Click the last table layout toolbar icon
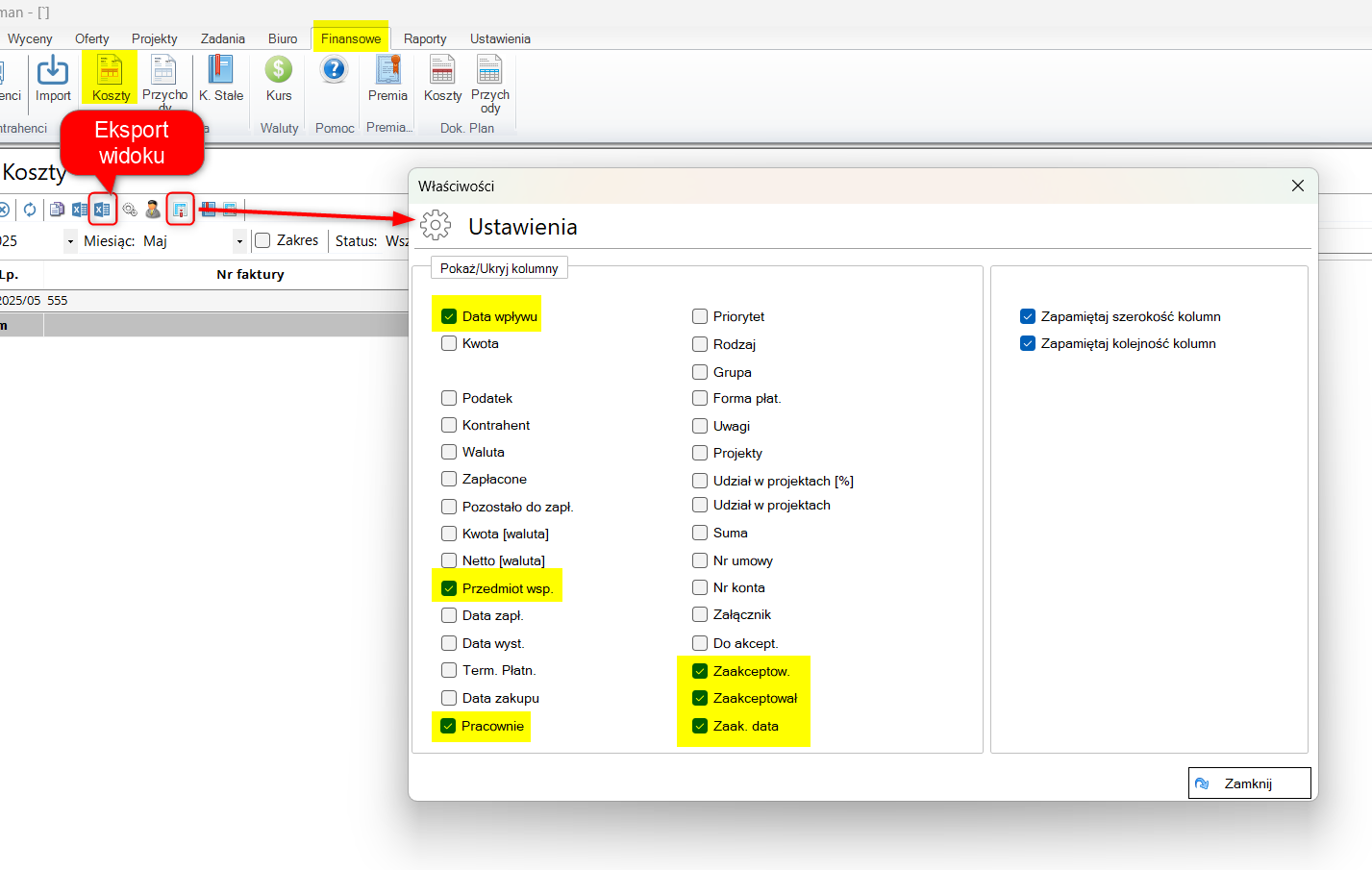 (x=230, y=210)
